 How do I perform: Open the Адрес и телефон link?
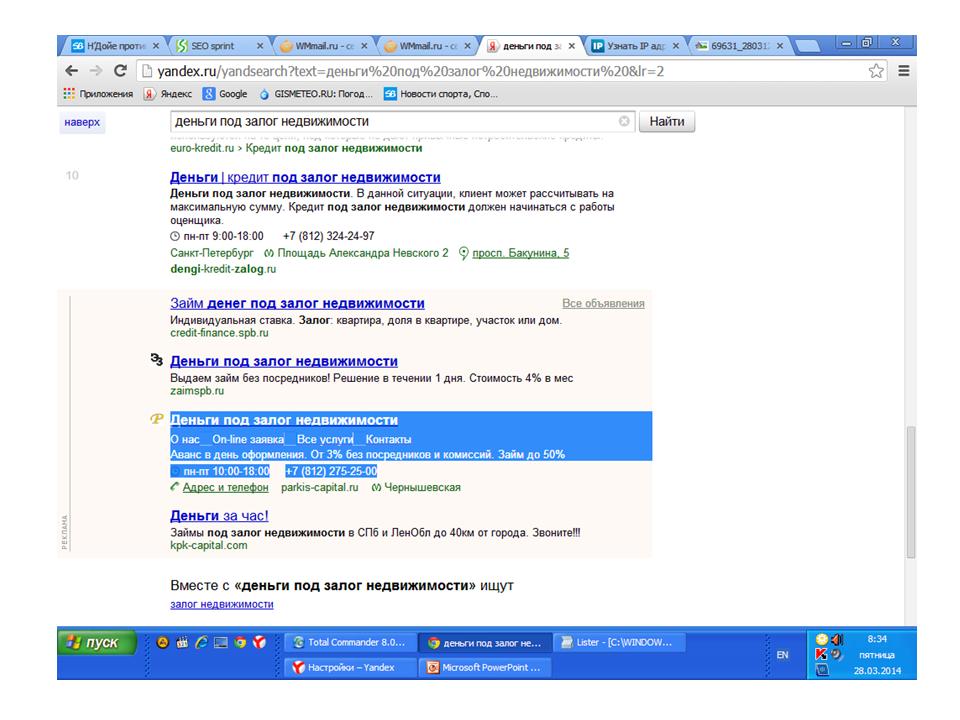pyautogui.click(x=225, y=487)
